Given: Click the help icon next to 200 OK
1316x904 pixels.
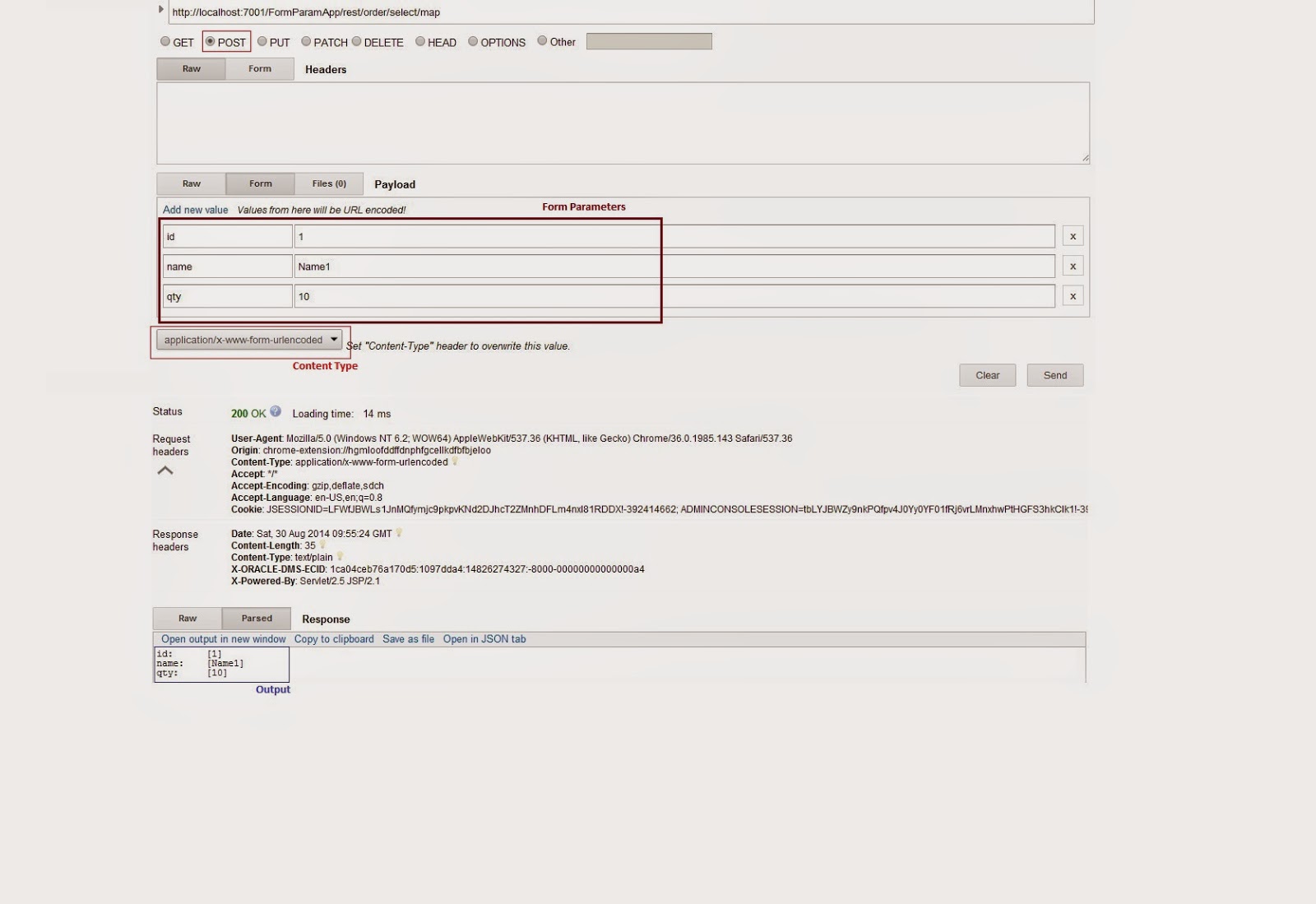Looking at the screenshot, I should (x=276, y=411).
